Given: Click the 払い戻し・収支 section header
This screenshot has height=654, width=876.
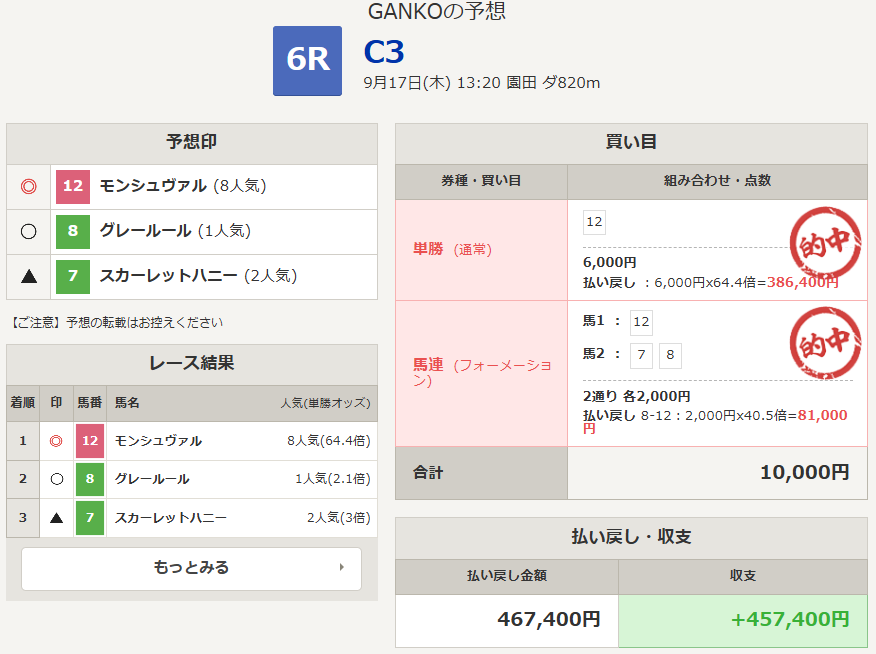Looking at the screenshot, I should tap(631, 538).
